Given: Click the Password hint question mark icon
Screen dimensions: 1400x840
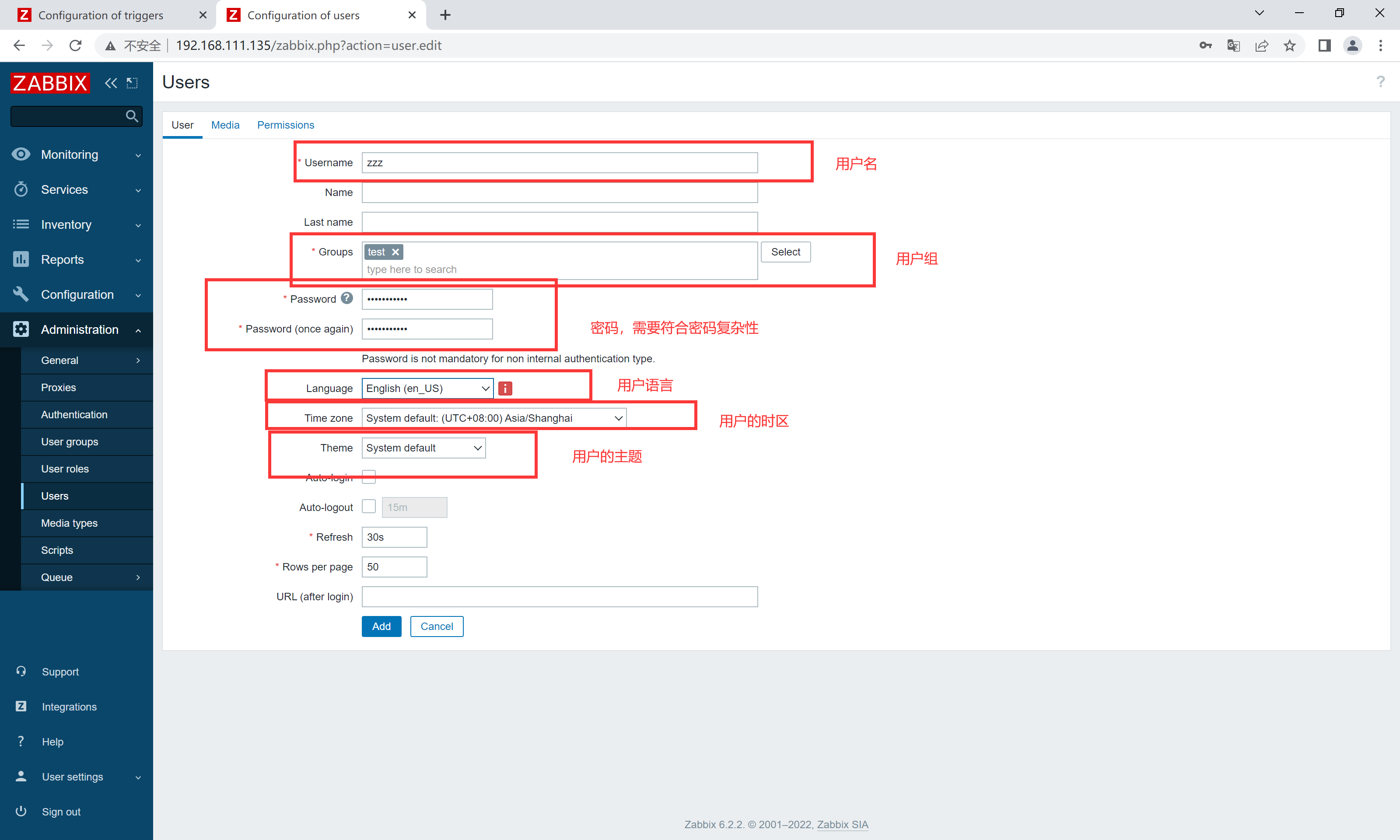Looking at the screenshot, I should point(347,298).
